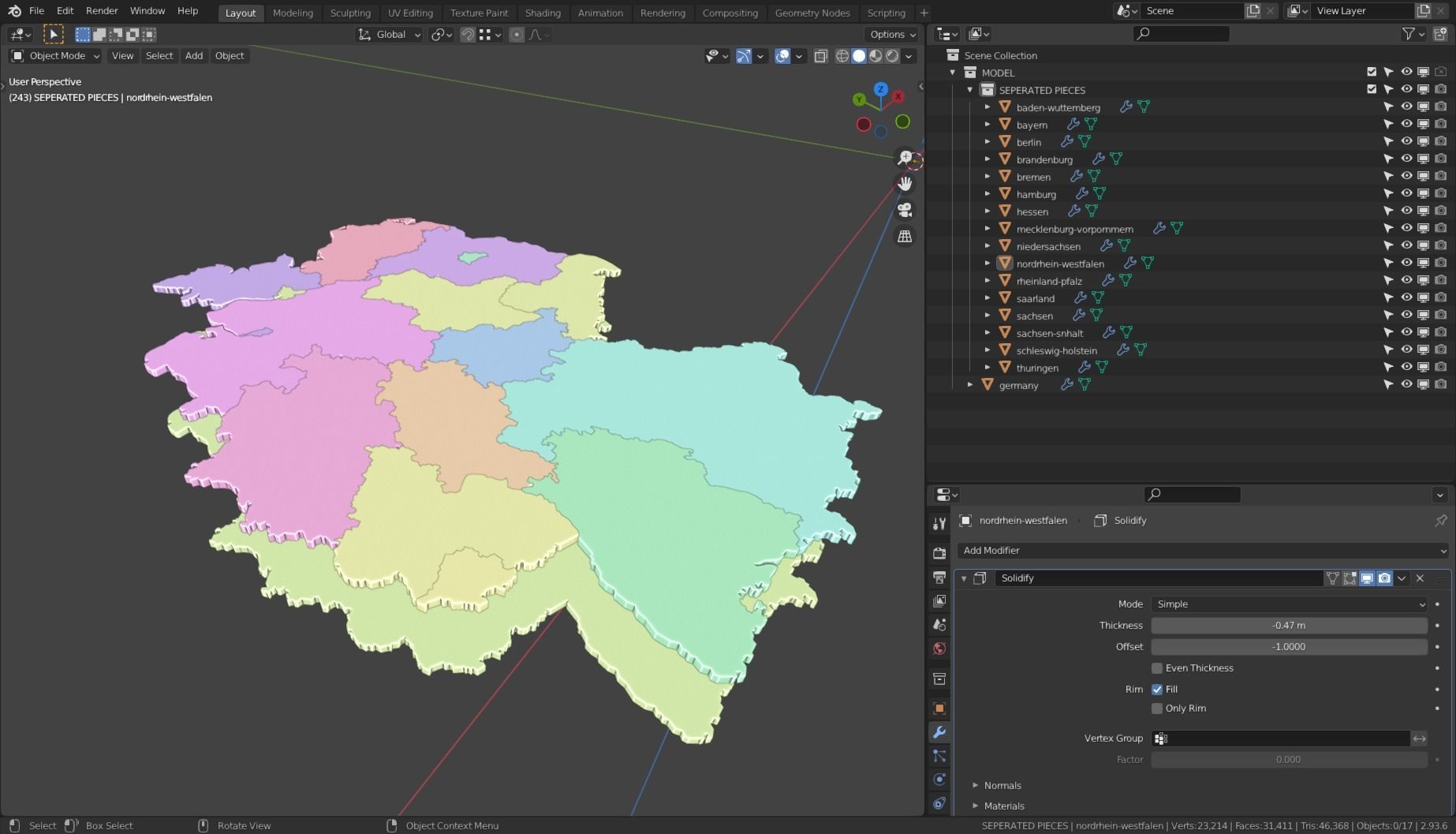The width and height of the screenshot is (1456, 834).
Task: Click the Offset value slider
Action: 1289,647
